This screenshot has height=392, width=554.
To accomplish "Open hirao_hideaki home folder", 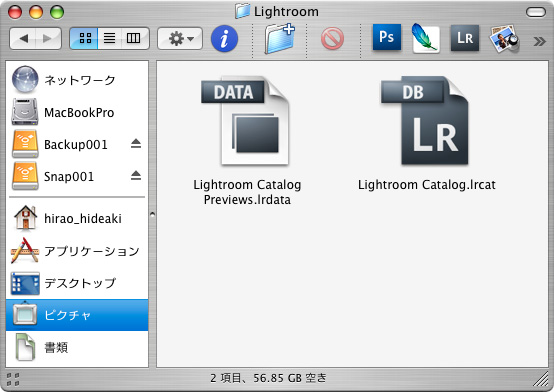I will point(77,218).
